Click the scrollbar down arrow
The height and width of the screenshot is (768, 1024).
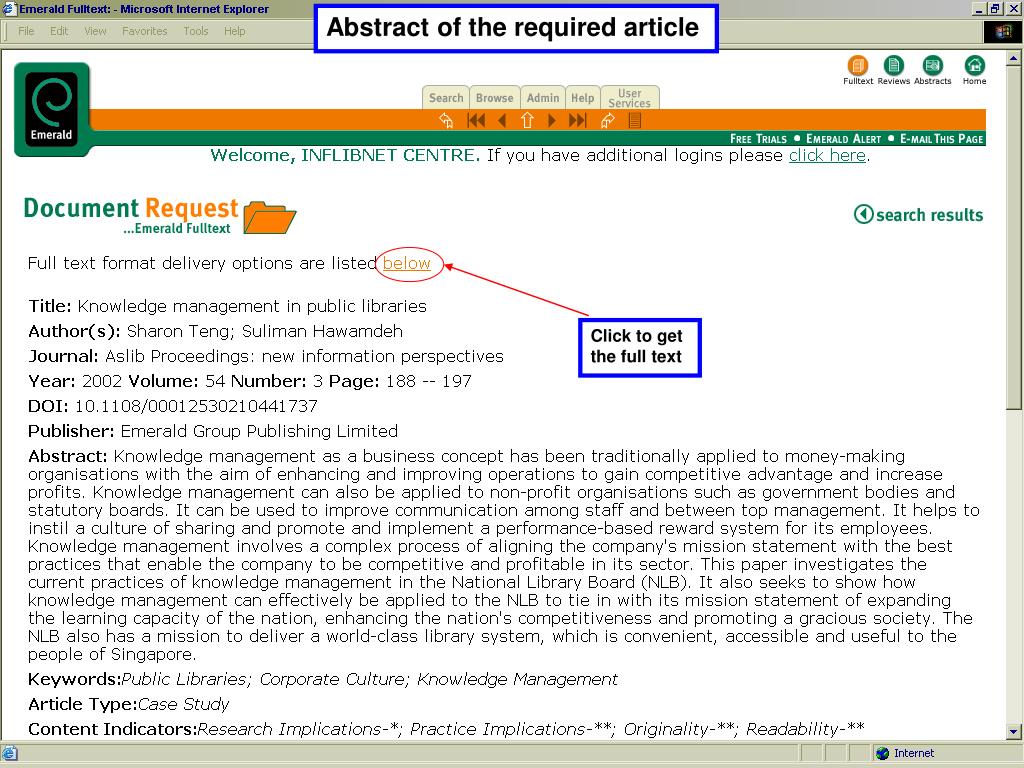tap(1014, 731)
